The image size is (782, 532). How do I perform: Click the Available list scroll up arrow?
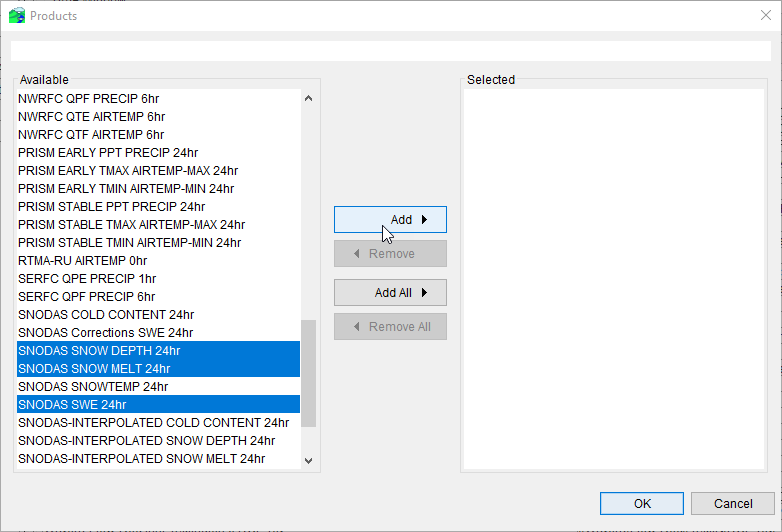coord(308,98)
